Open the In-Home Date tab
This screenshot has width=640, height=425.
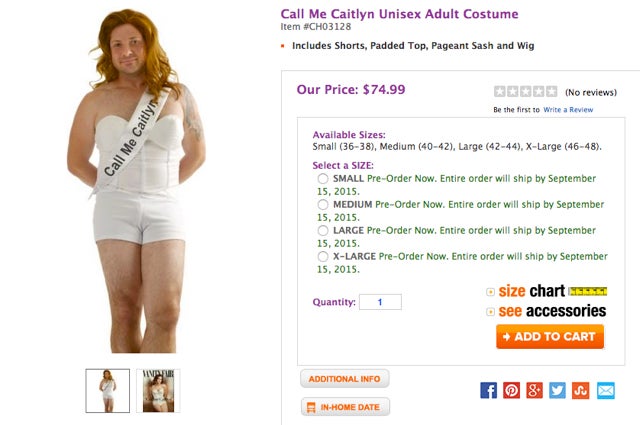tap(344, 407)
